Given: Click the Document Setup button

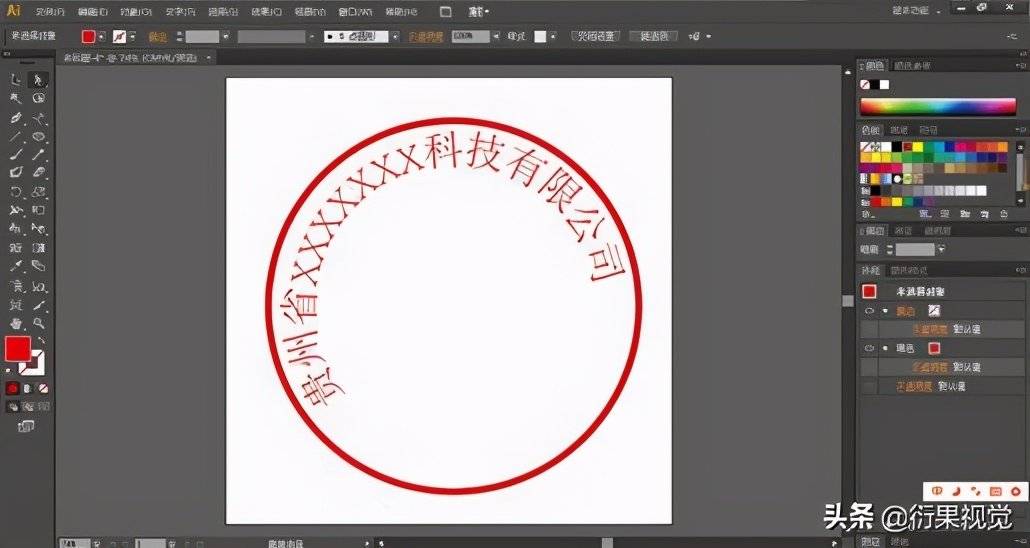Looking at the screenshot, I should (595, 37).
